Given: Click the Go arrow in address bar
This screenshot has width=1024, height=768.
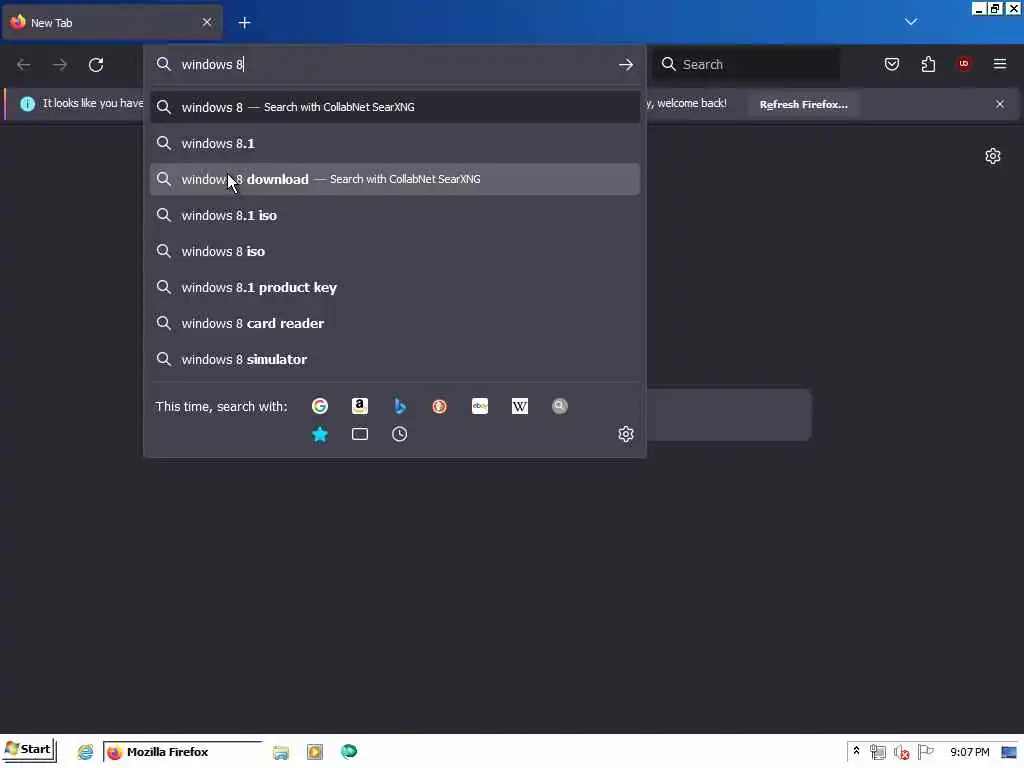Looking at the screenshot, I should [x=626, y=65].
